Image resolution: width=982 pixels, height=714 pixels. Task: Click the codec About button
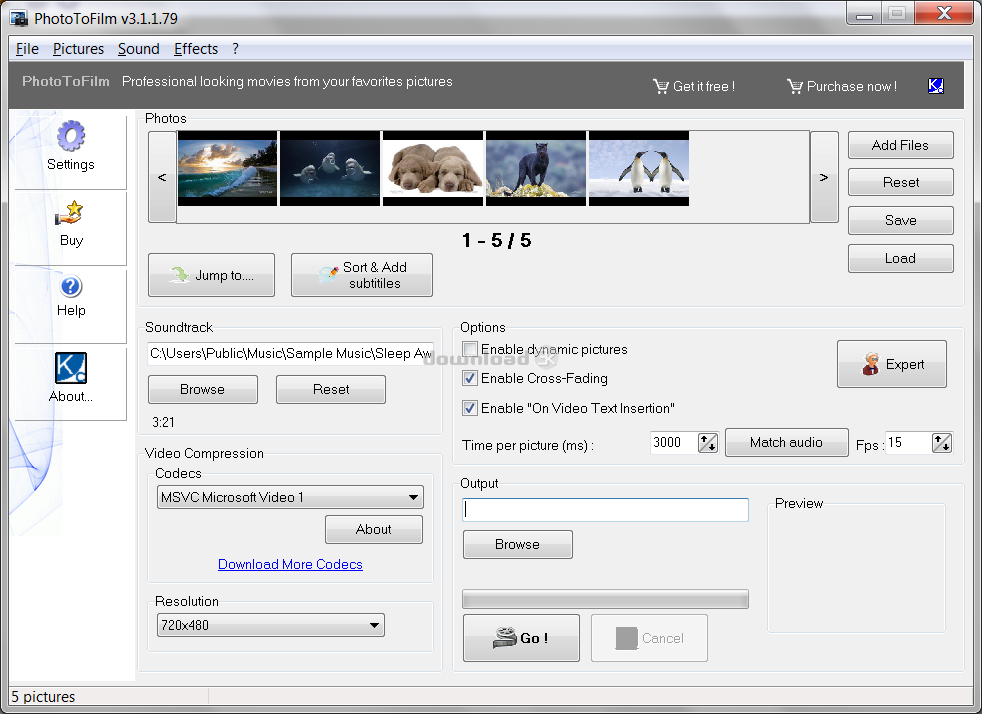374,529
